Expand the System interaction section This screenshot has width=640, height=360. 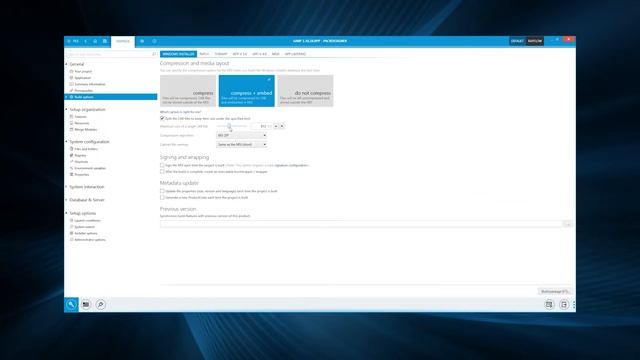pyautogui.click(x=67, y=187)
